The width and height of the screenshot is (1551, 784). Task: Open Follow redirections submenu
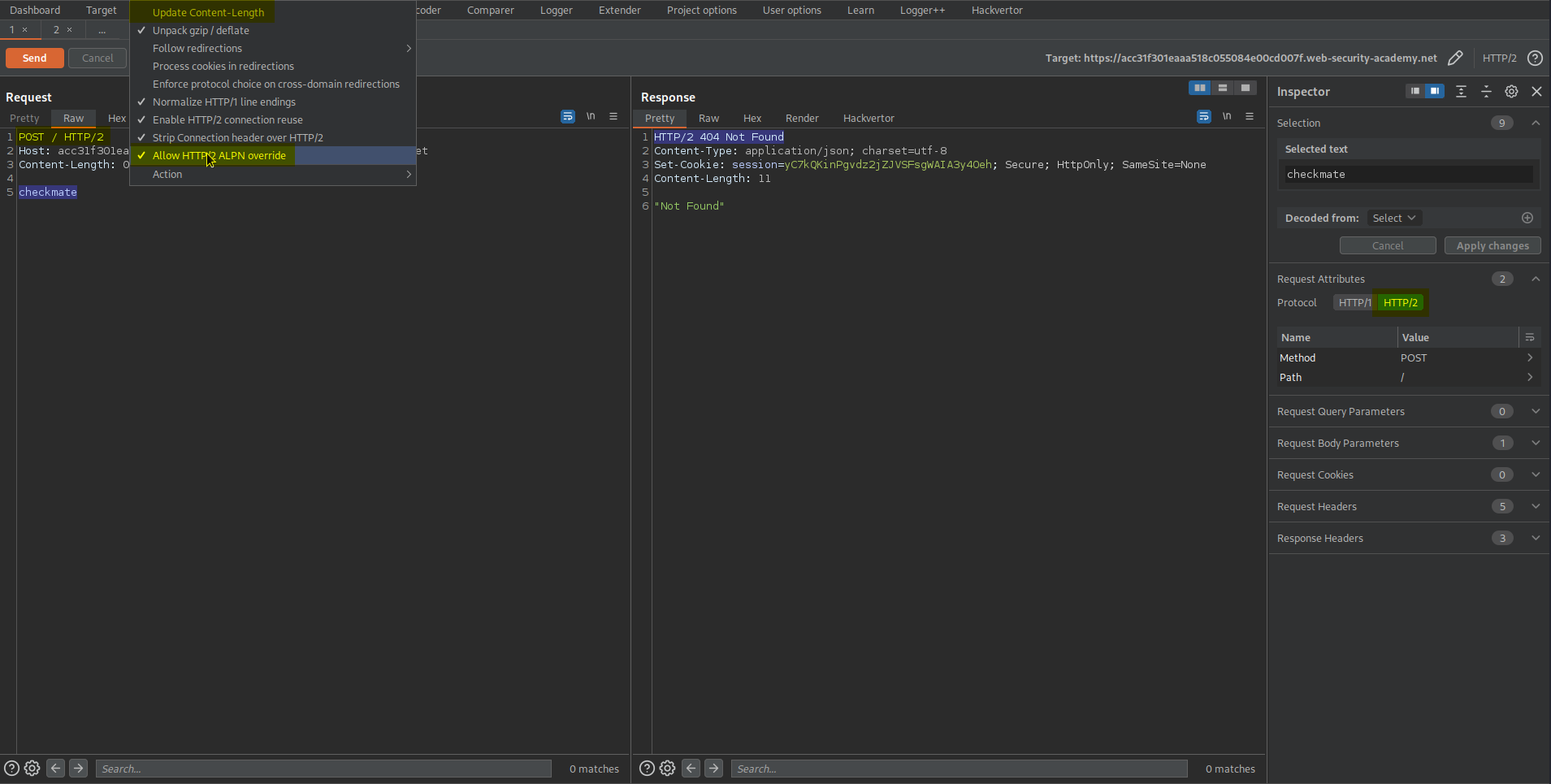273,48
